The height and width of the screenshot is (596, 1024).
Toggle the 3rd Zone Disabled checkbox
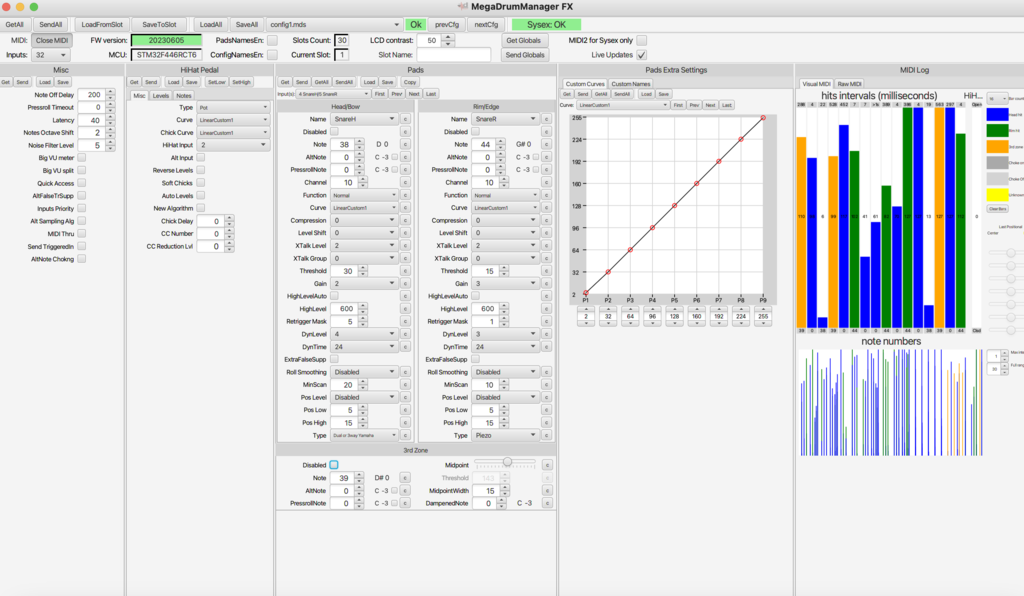[x=334, y=465]
